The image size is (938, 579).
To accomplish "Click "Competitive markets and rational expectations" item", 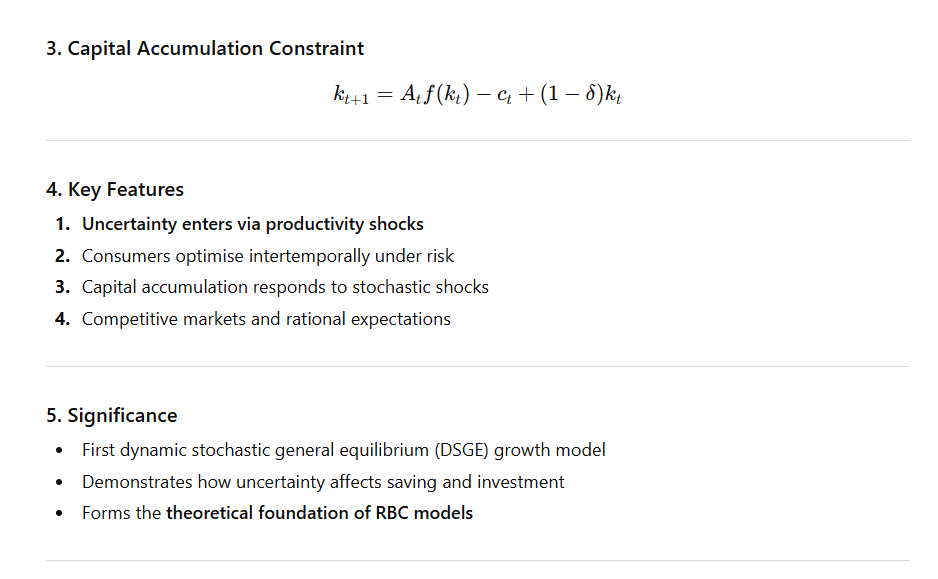I will tap(266, 319).
